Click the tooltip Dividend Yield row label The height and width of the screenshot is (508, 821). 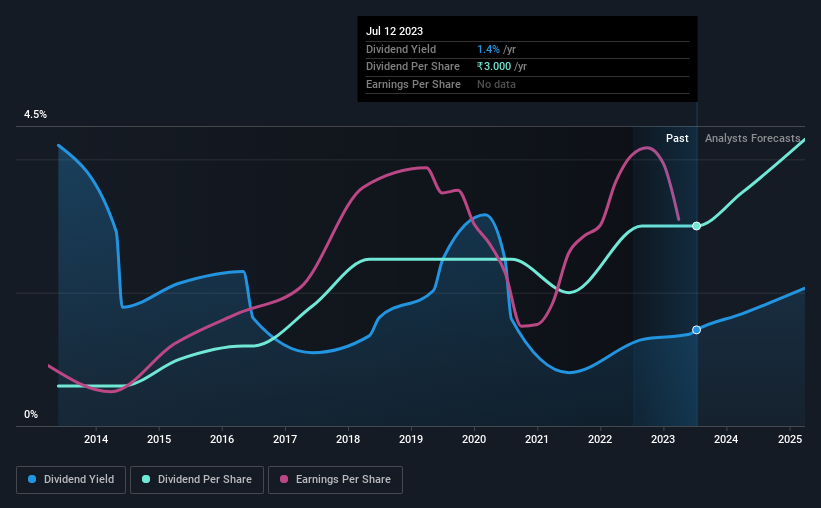(401, 49)
